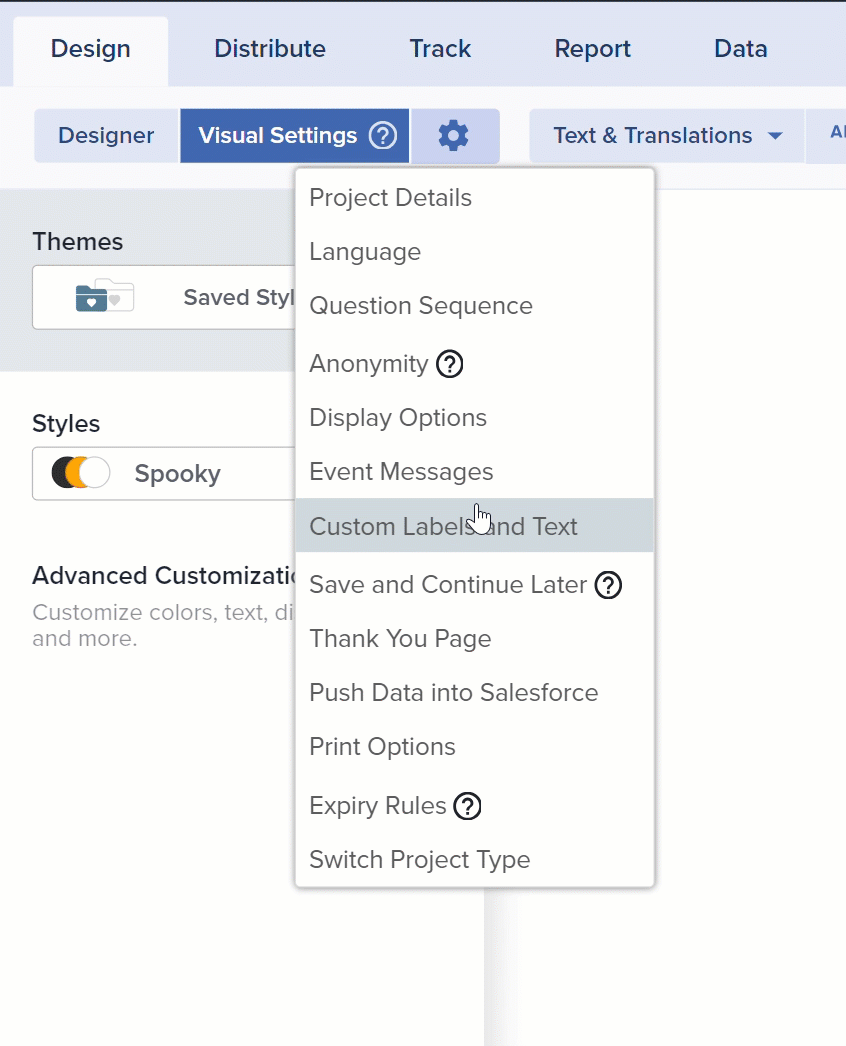
Task: Select the Data tab
Action: coord(740,48)
